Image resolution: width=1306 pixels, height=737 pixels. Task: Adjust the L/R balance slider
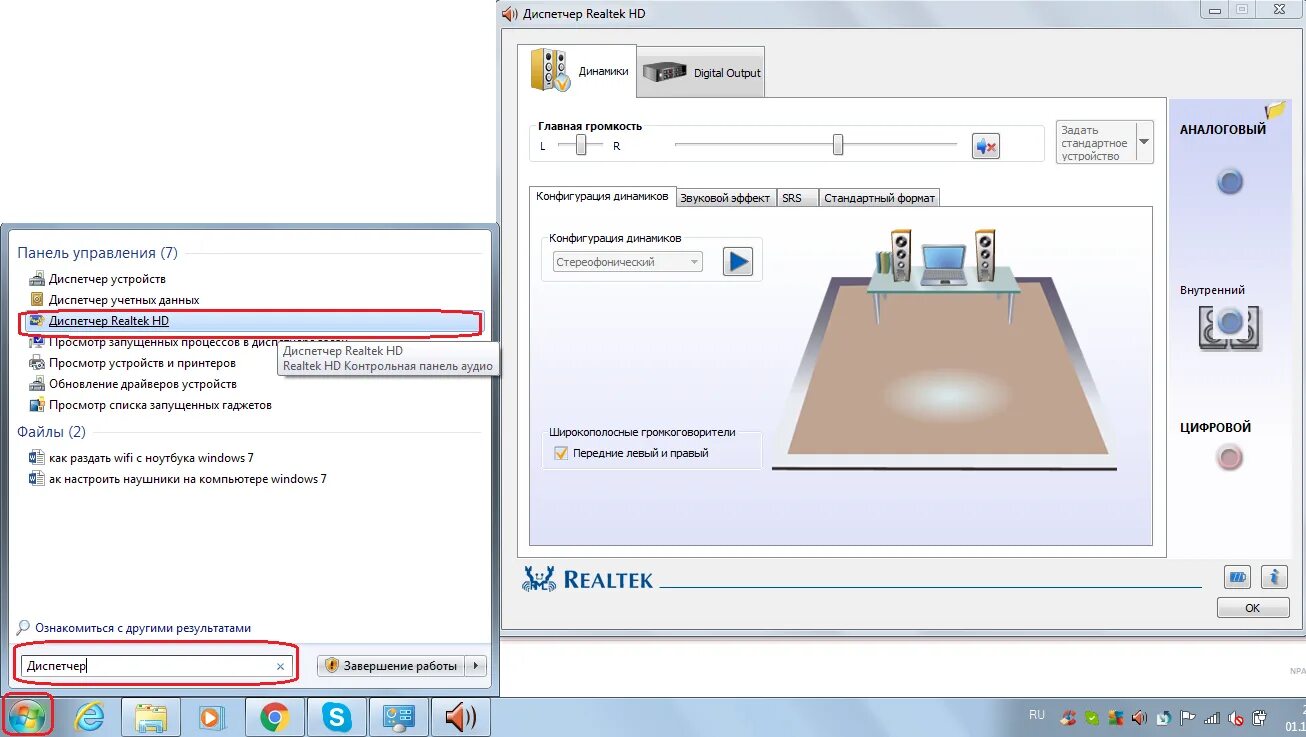click(x=581, y=146)
